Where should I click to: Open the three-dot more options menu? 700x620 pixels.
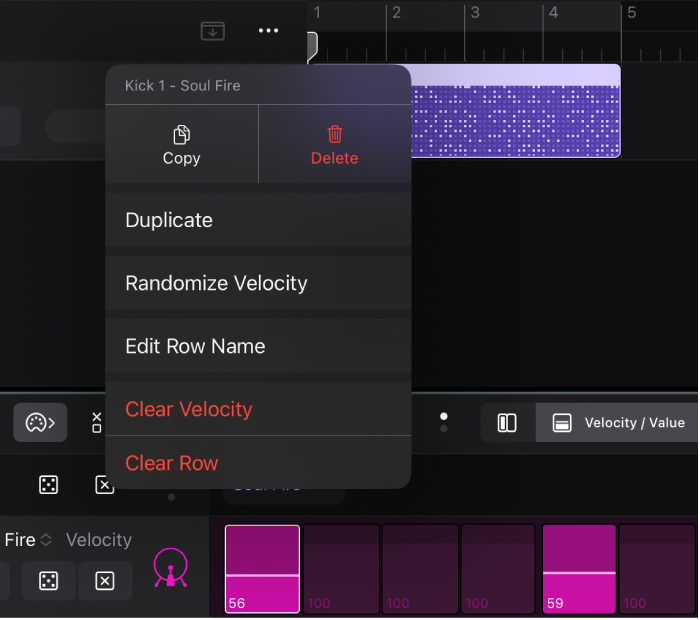(x=269, y=31)
